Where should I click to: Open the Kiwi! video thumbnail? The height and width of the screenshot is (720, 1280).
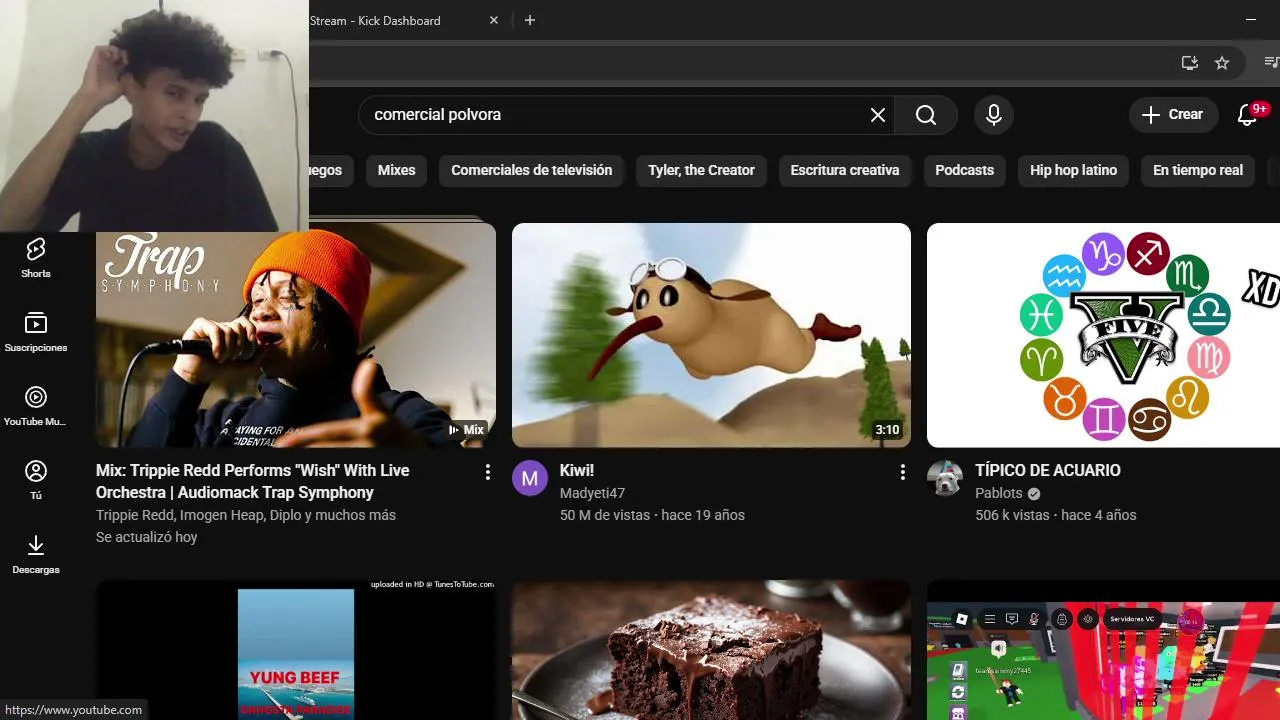711,335
